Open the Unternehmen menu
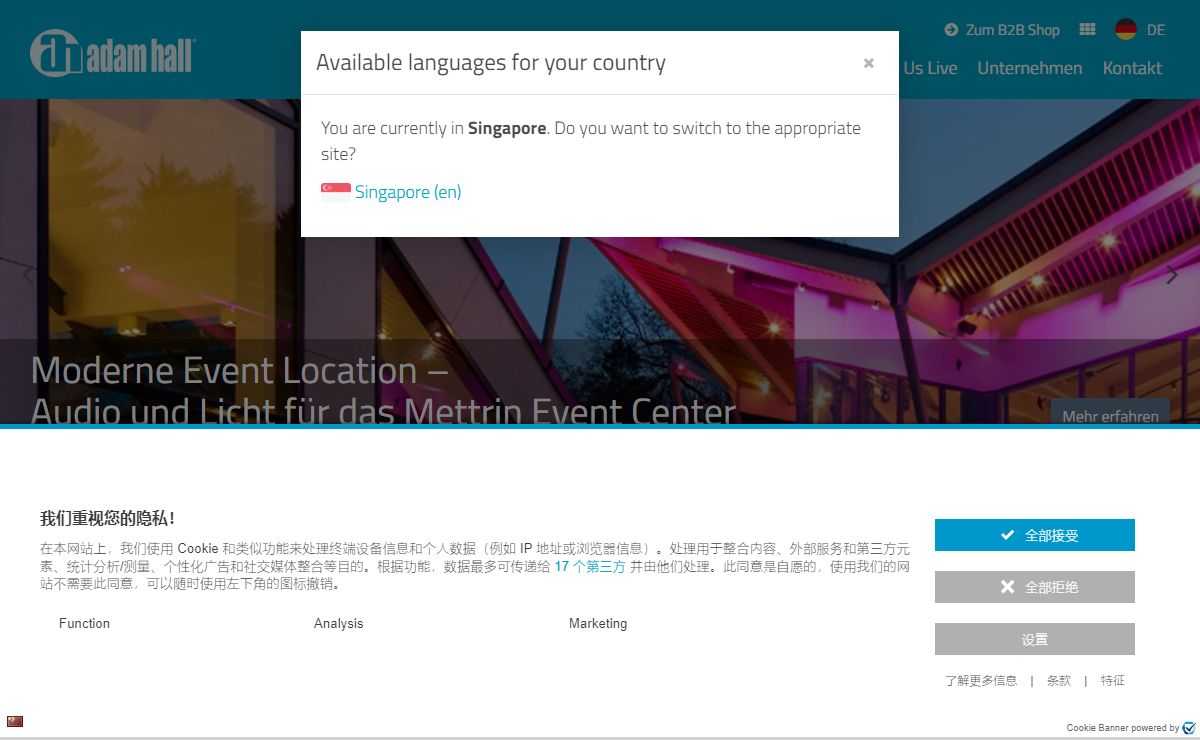1200x740 pixels. click(1029, 68)
